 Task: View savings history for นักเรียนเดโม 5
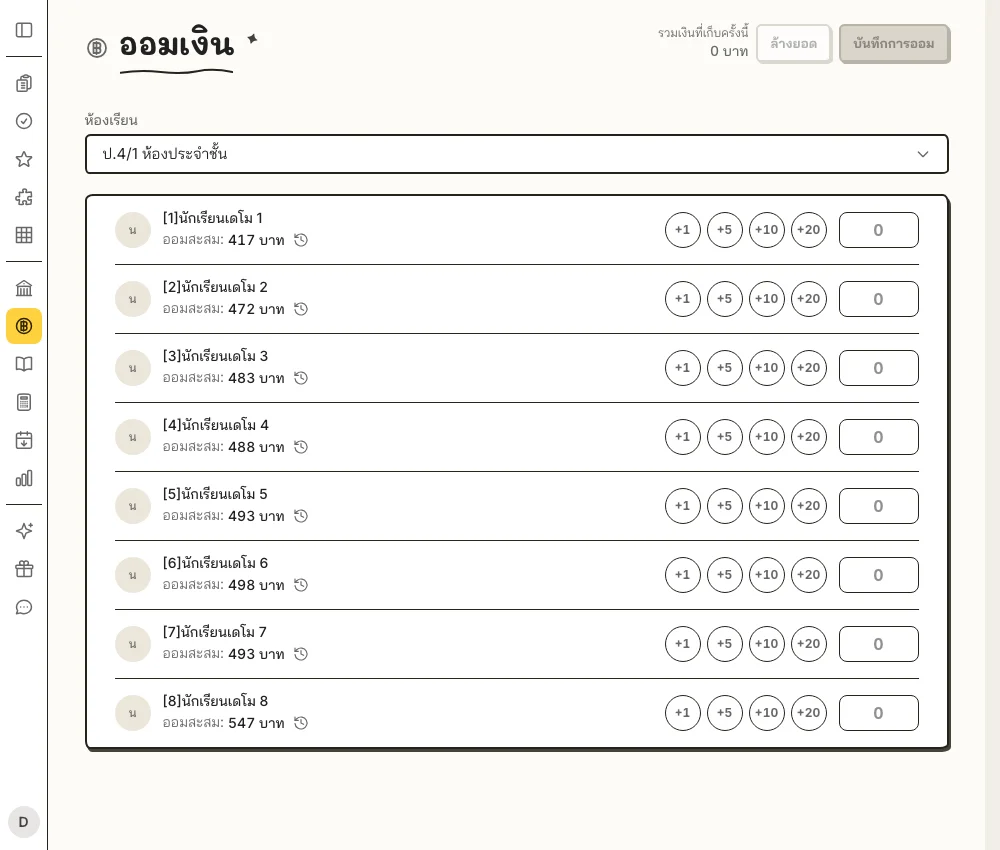301,516
